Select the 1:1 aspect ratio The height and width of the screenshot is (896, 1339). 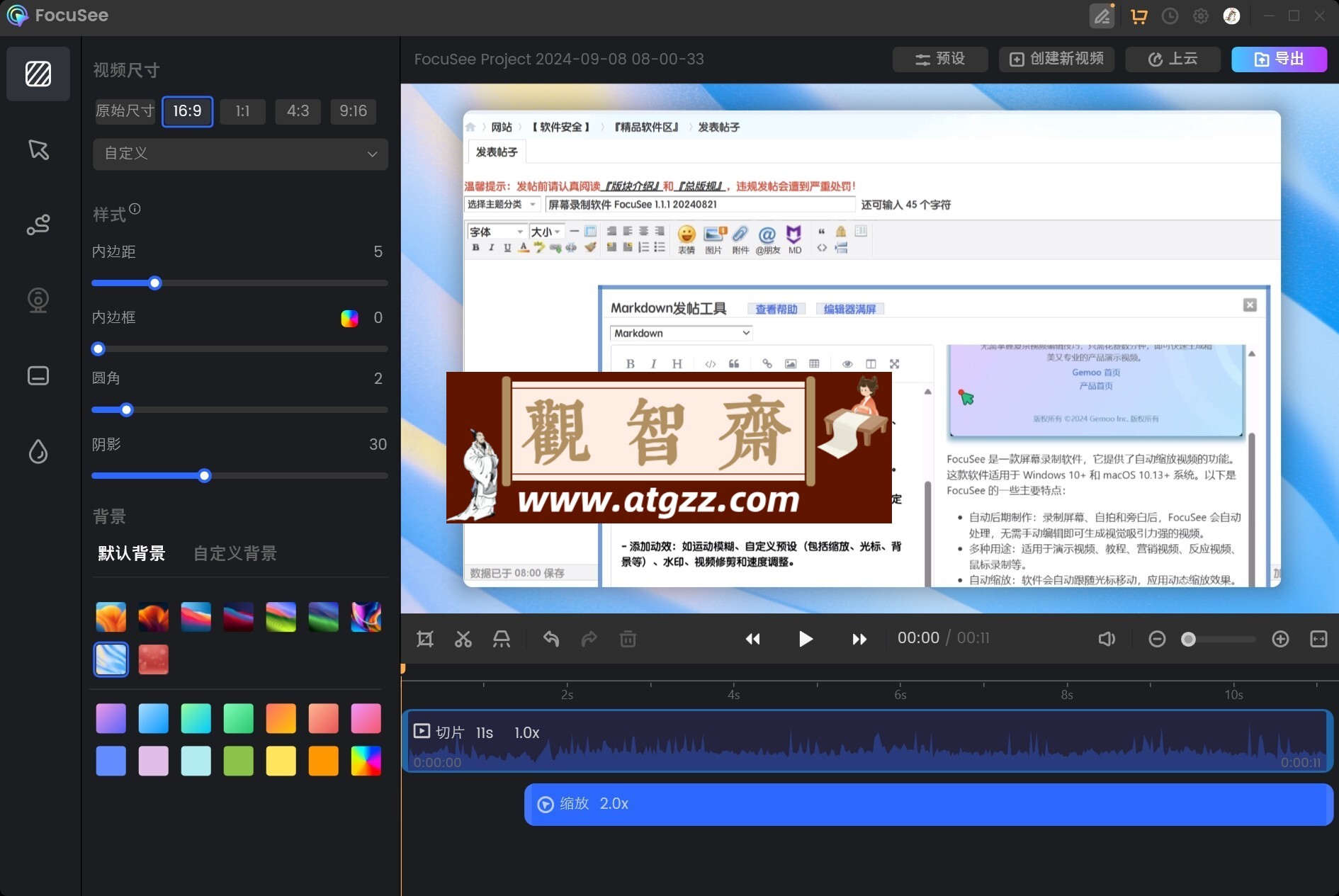click(242, 111)
